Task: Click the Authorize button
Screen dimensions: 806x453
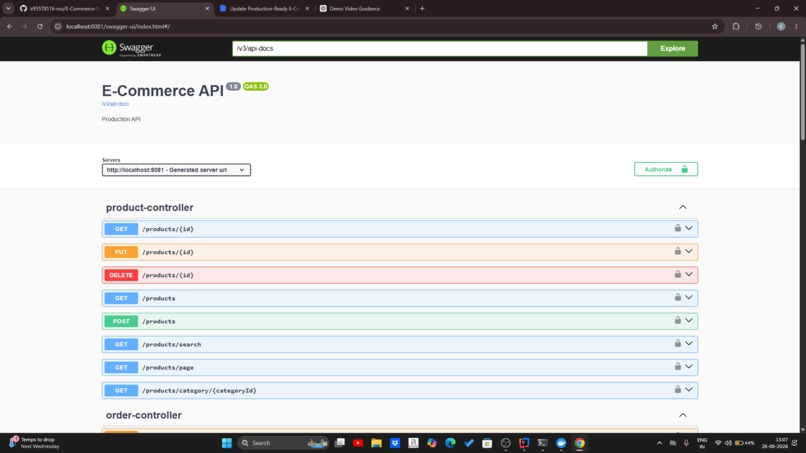Action: point(666,169)
